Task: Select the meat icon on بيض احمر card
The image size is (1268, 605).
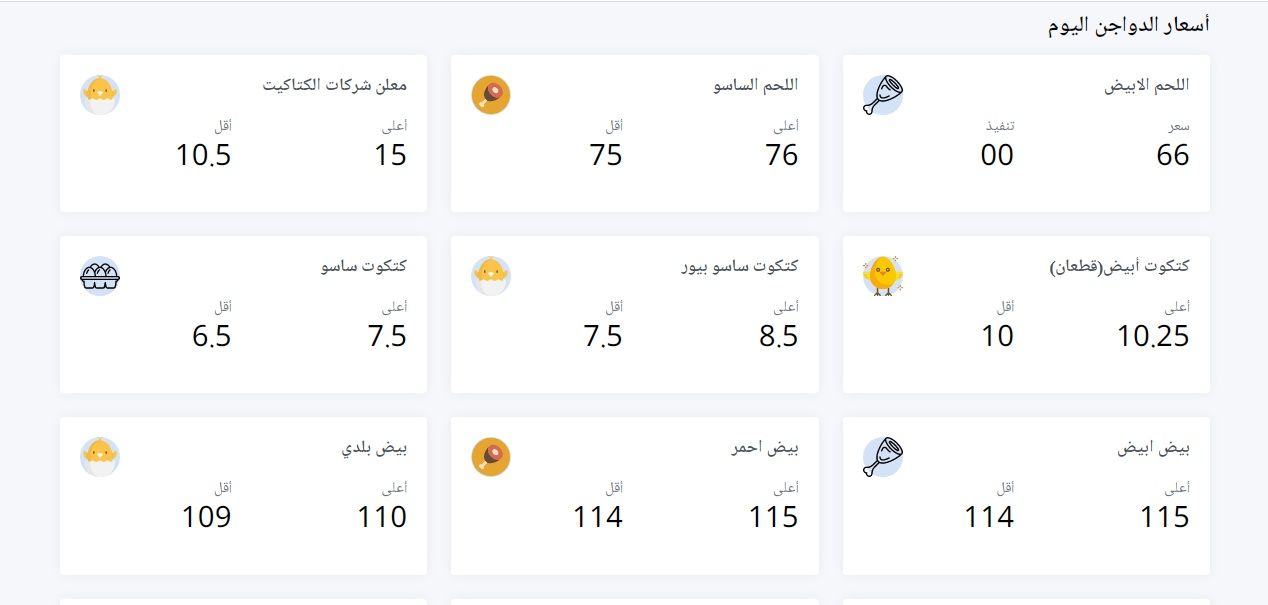Action: 489,457
